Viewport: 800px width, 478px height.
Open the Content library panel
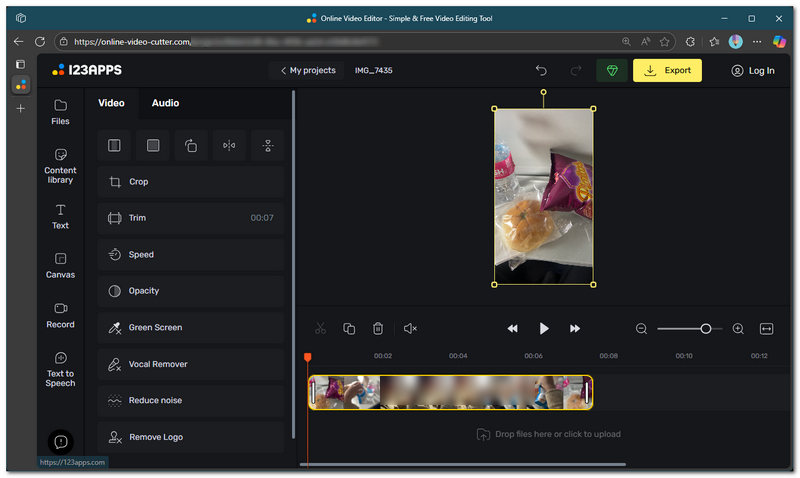tap(60, 165)
